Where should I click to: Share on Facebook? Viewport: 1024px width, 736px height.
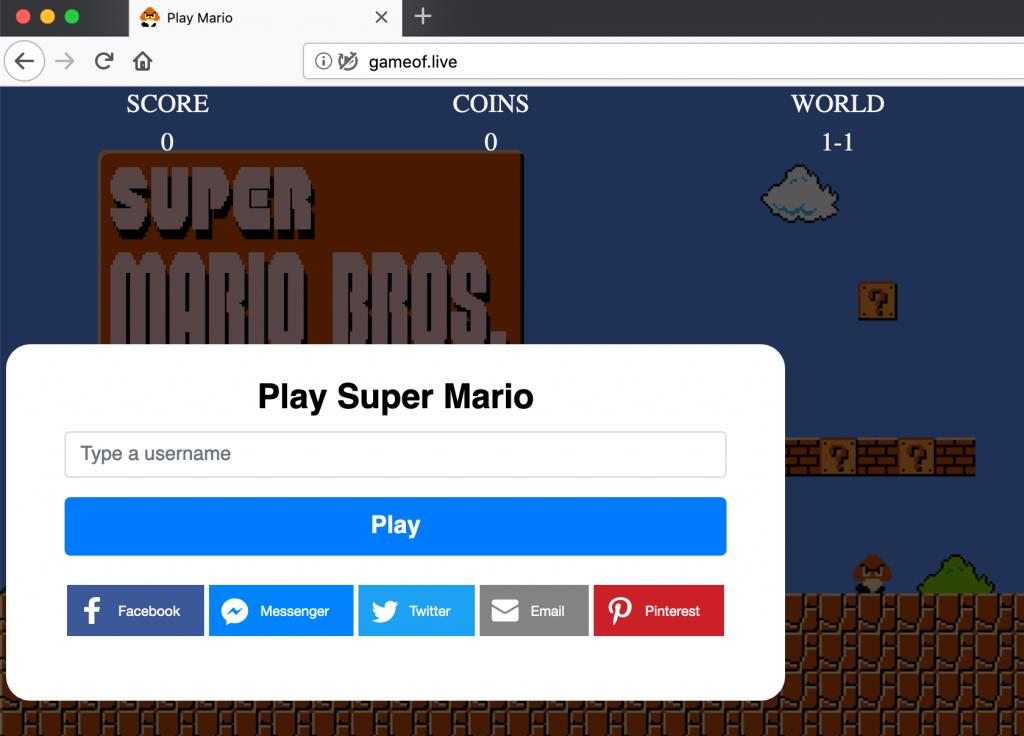(x=135, y=611)
